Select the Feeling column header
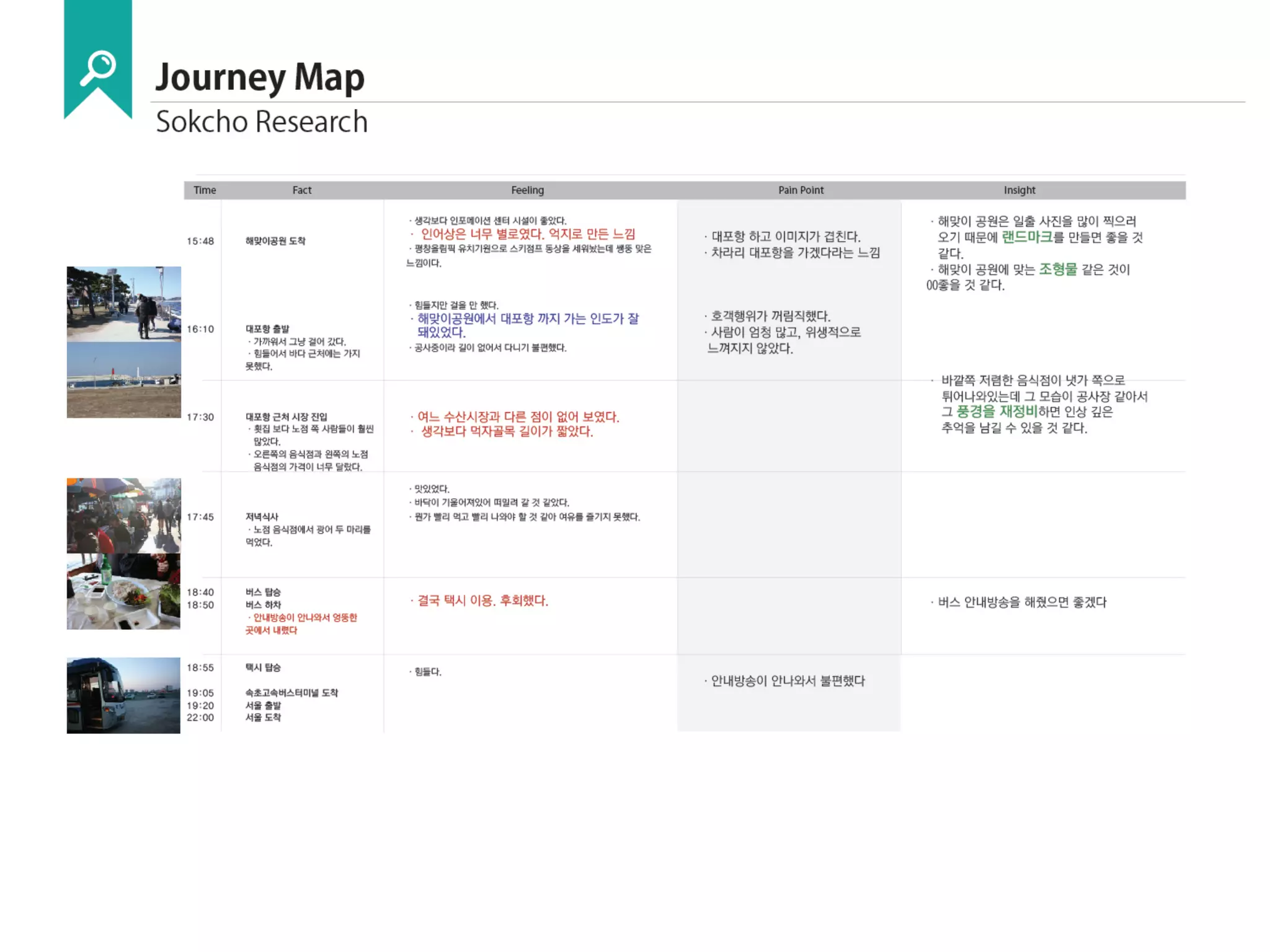 pyautogui.click(x=527, y=190)
